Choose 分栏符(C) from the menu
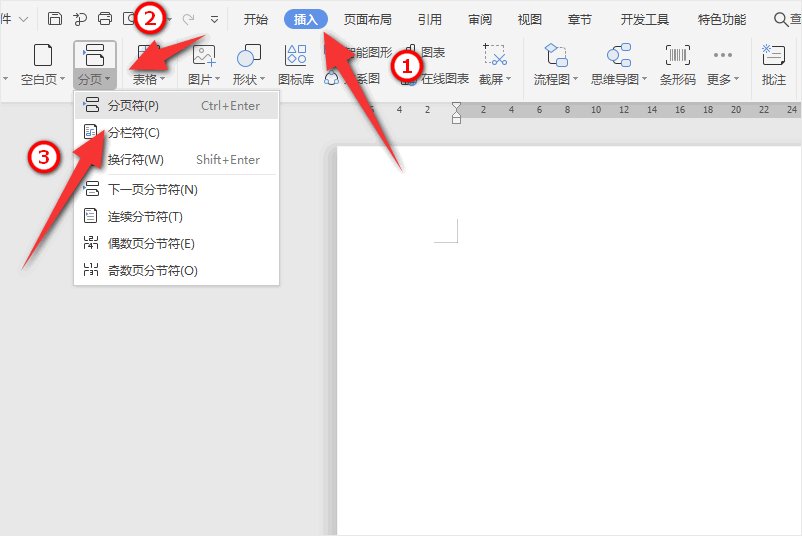This screenshot has width=802, height=536. (x=176, y=133)
